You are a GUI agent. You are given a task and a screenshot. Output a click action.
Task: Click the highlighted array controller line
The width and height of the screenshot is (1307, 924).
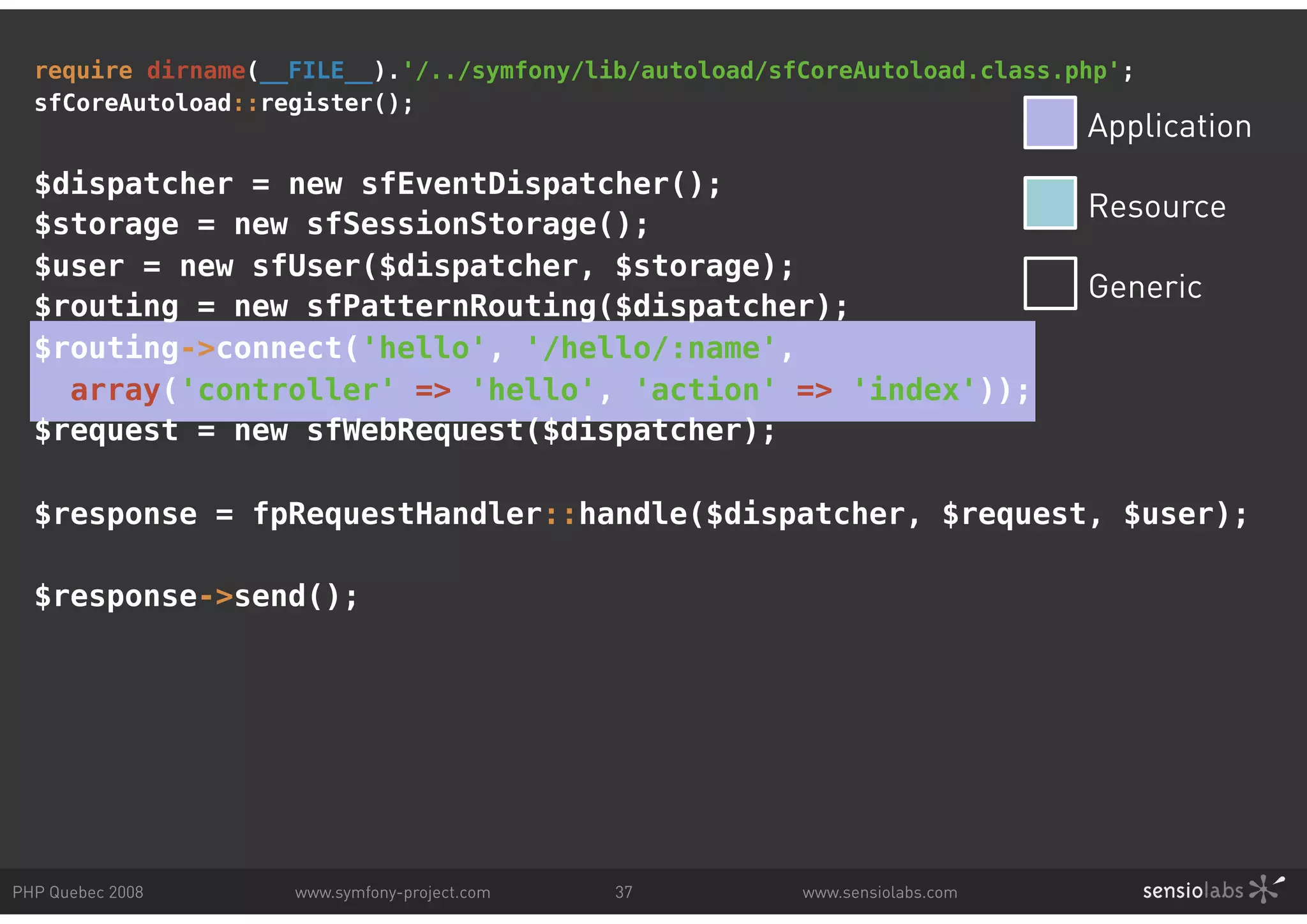549,390
